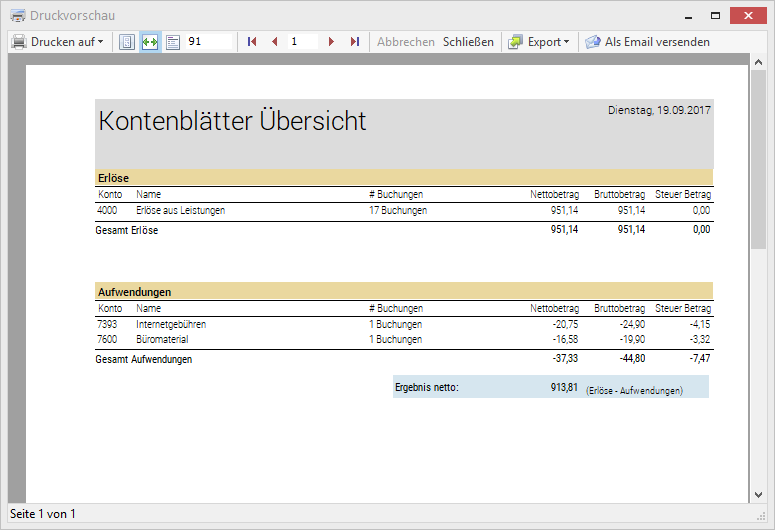Click the page number input field
The height and width of the screenshot is (530, 775).
pos(302,42)
